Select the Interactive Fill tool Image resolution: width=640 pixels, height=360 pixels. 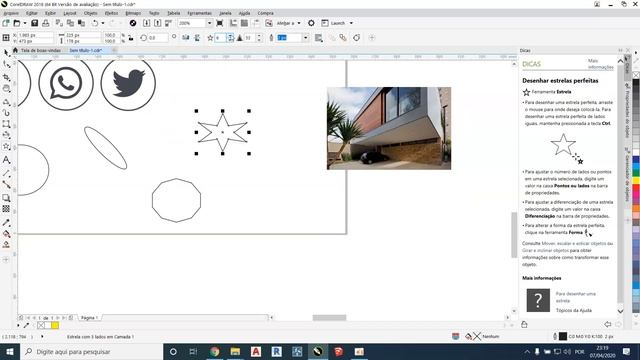point(7,234)
